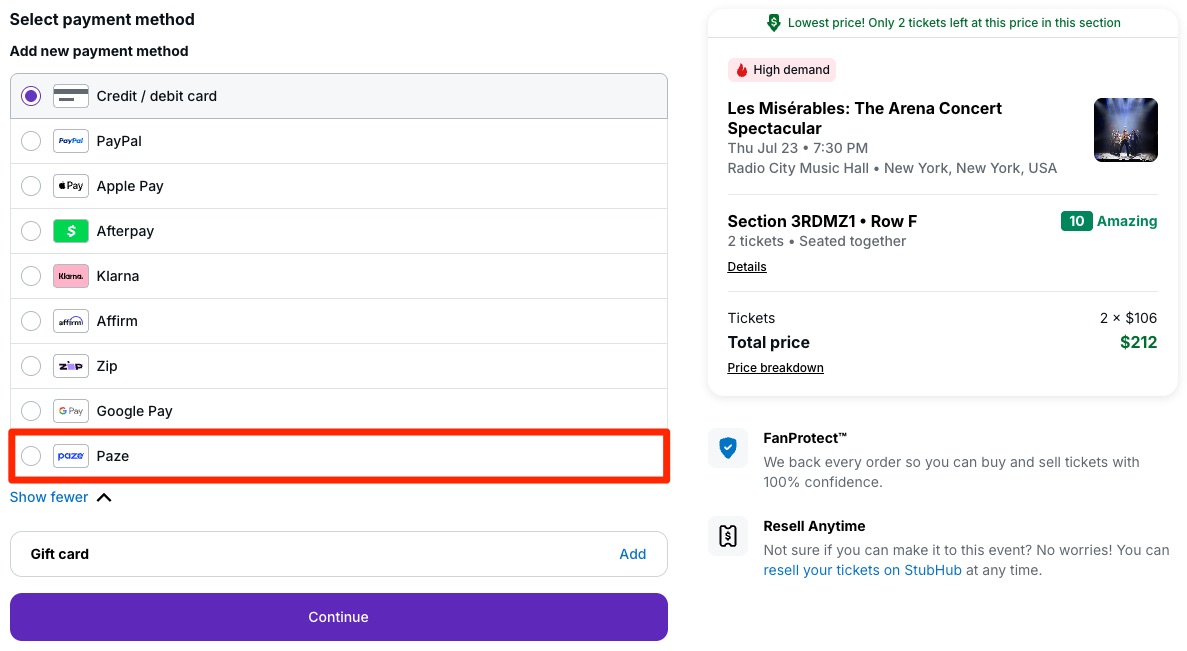The image size is (1187, 651).
Task: Select the Paze radio button
Action: click(31, 456)
